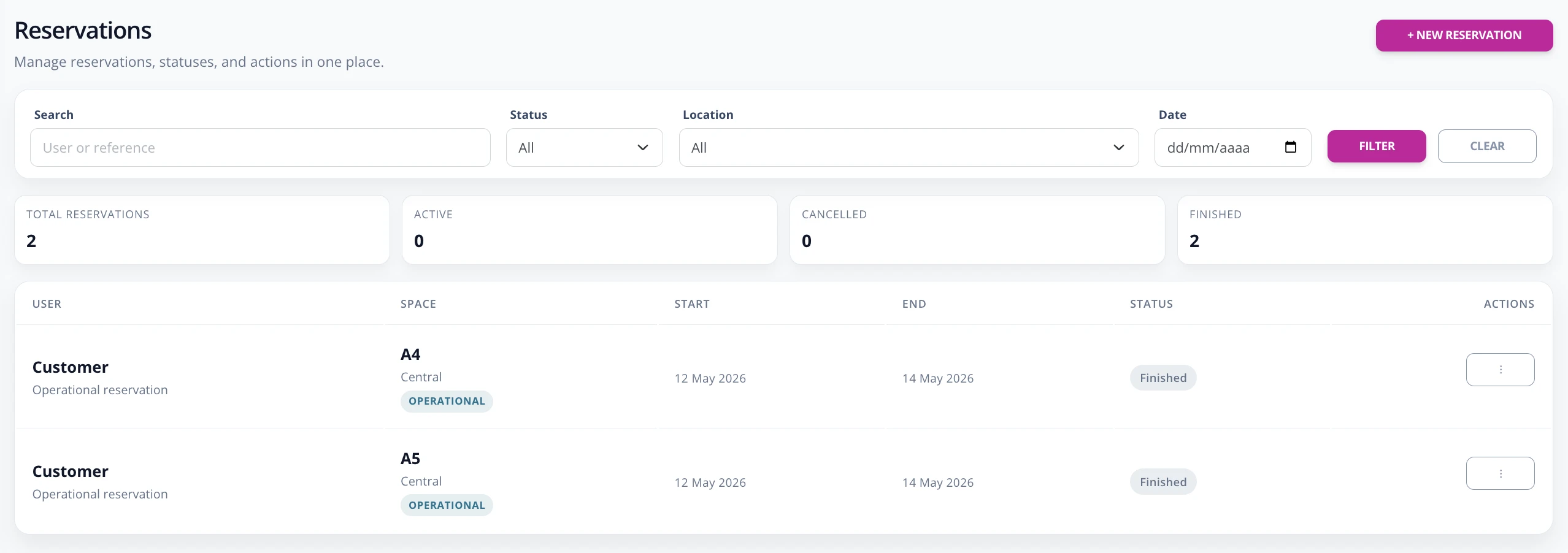
Task: Select the Active count card
Action: tap(590, 230)
